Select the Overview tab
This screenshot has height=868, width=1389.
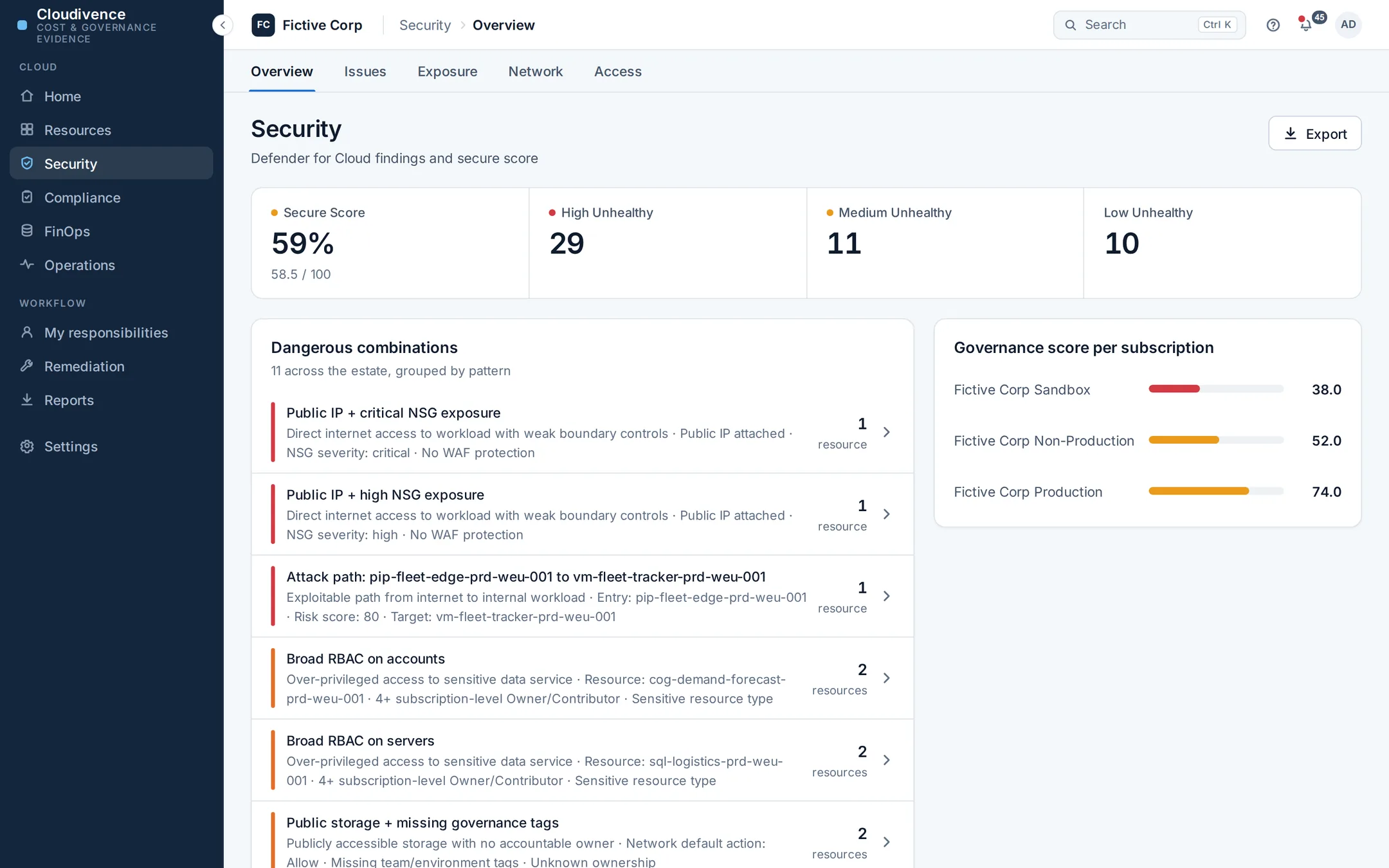tap(282, 71)
